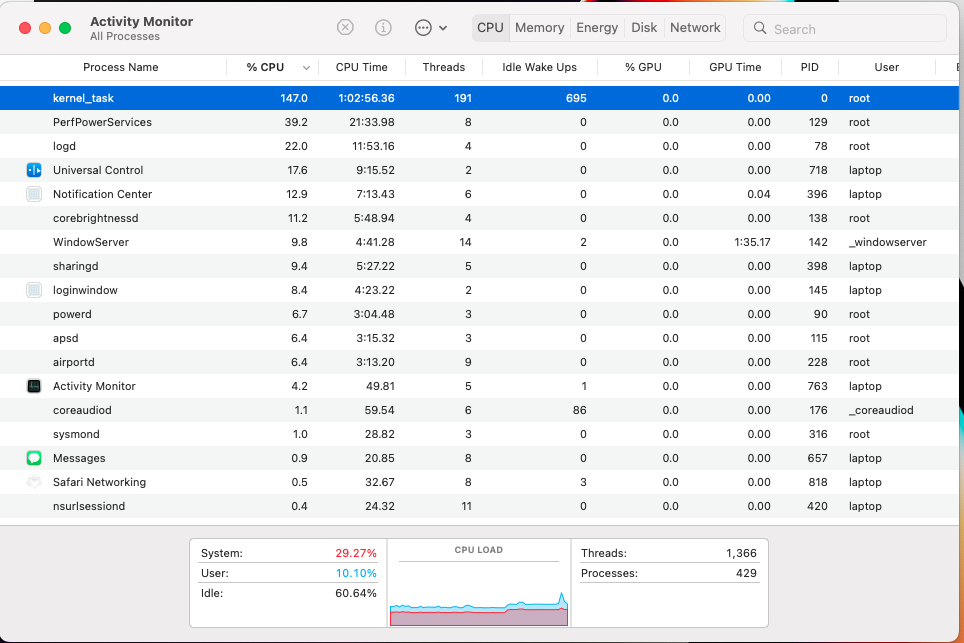Image resolution: width=964 pixels, height=643 pixels.
Task: Select the Safari Networking process name
Action: click(99, 482)
